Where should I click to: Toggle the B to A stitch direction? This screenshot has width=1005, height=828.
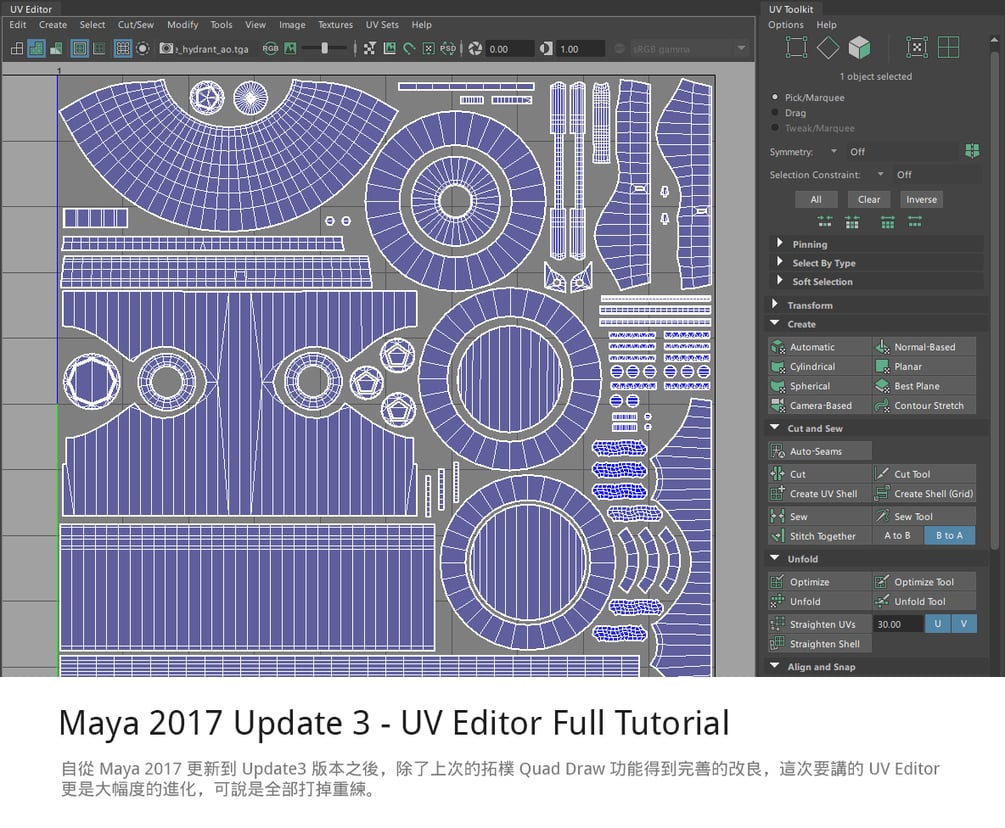[949, 535]
